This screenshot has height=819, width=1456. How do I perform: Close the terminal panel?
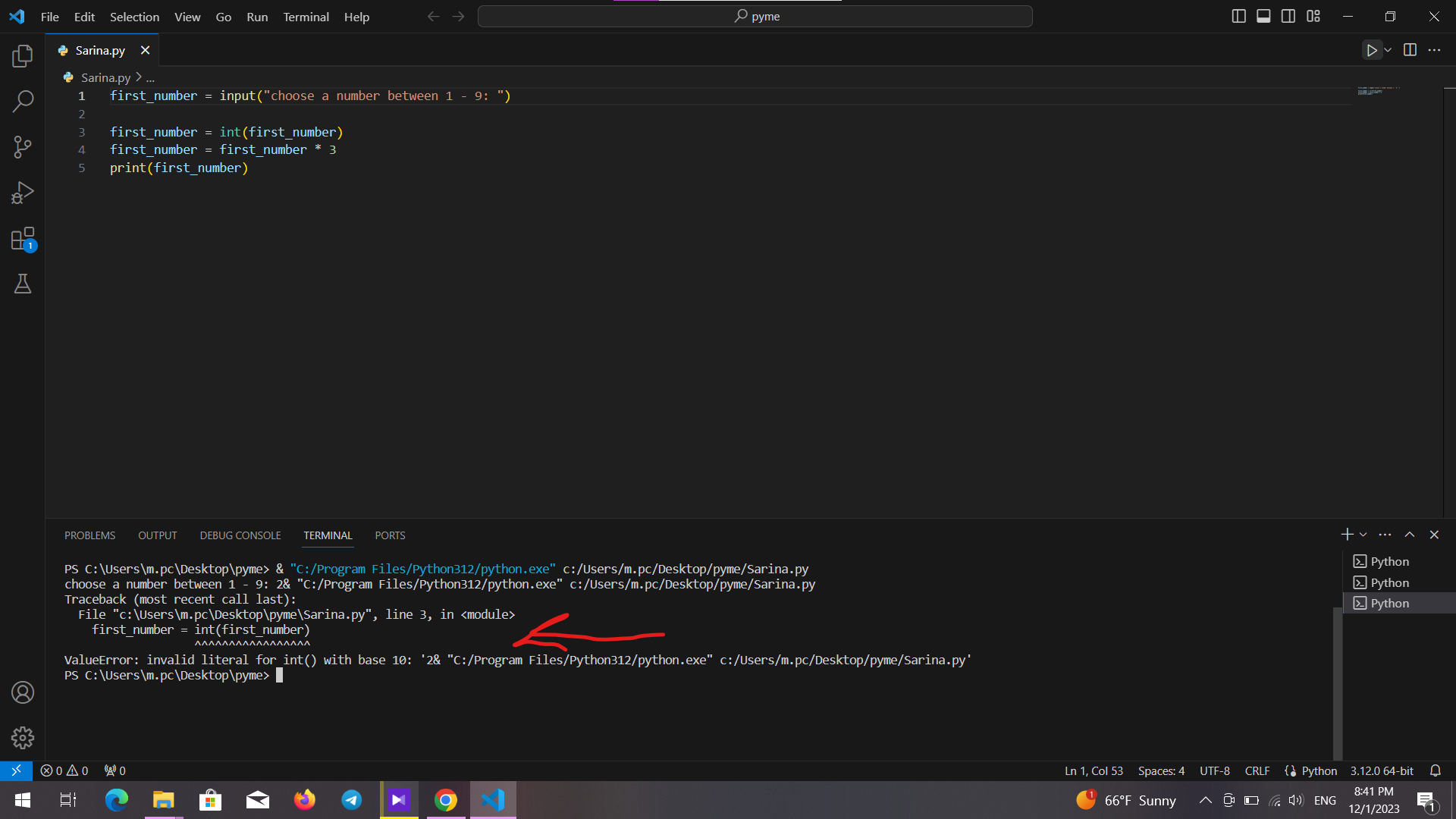[x=1434, y=535]
